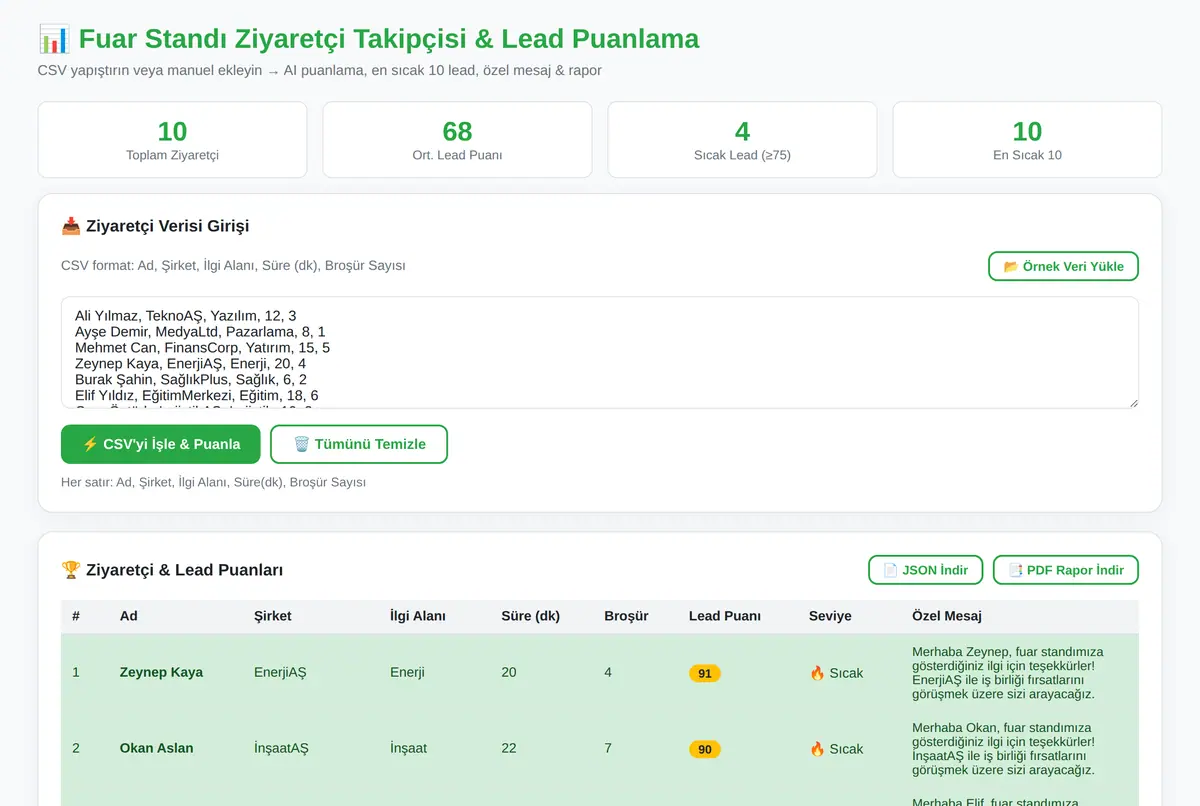The height and width of the screenshot is (806, 1200).
Task: Click inside the CSV visitor data textarea
Action: (600, 352)
